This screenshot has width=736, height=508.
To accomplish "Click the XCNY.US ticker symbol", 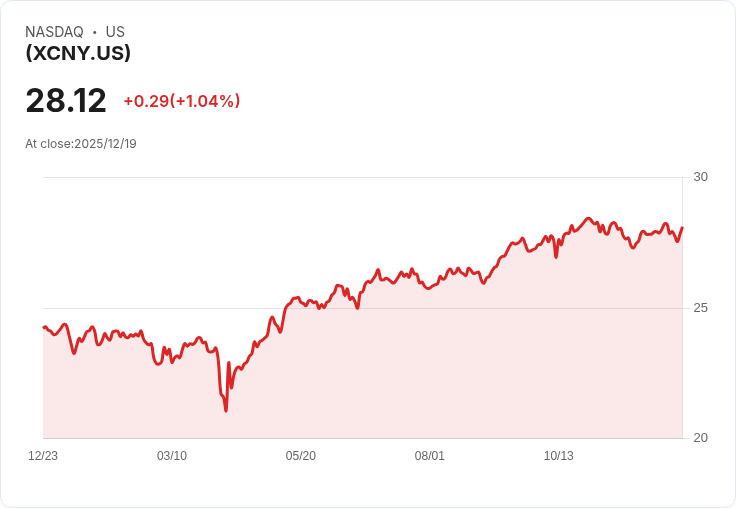I will [78, 53].
